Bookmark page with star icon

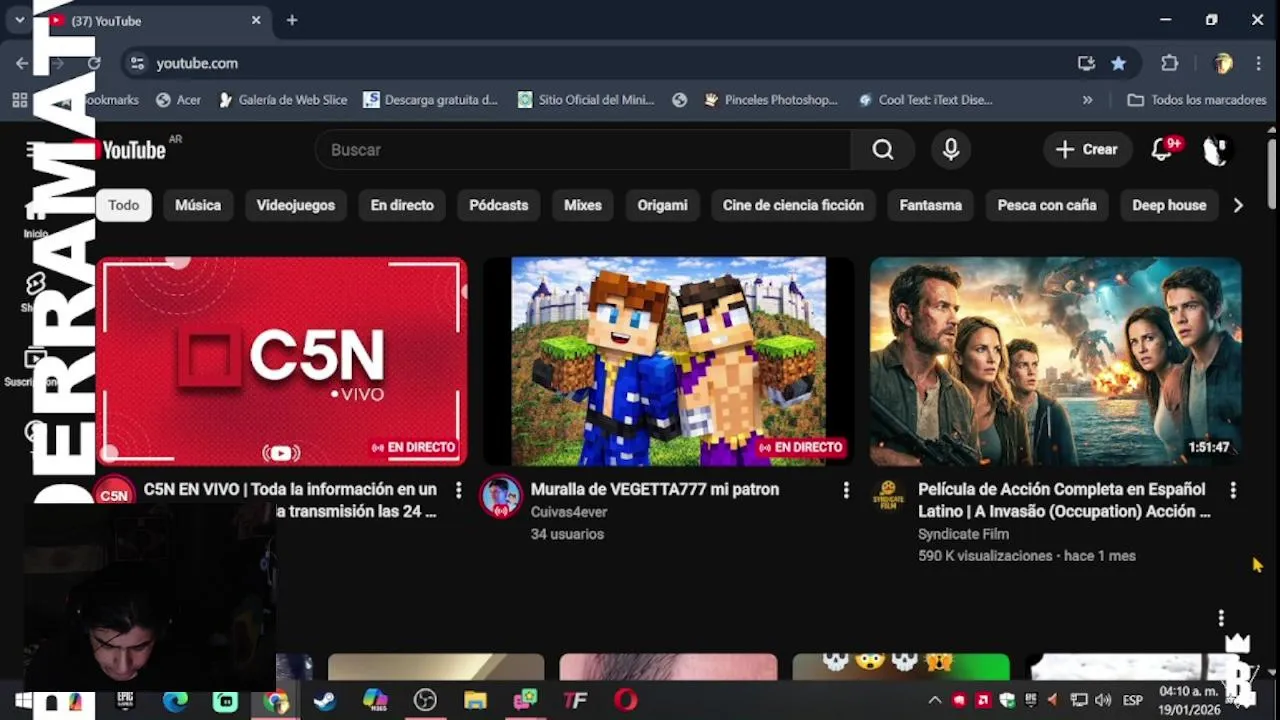(x=1118, y=63)
